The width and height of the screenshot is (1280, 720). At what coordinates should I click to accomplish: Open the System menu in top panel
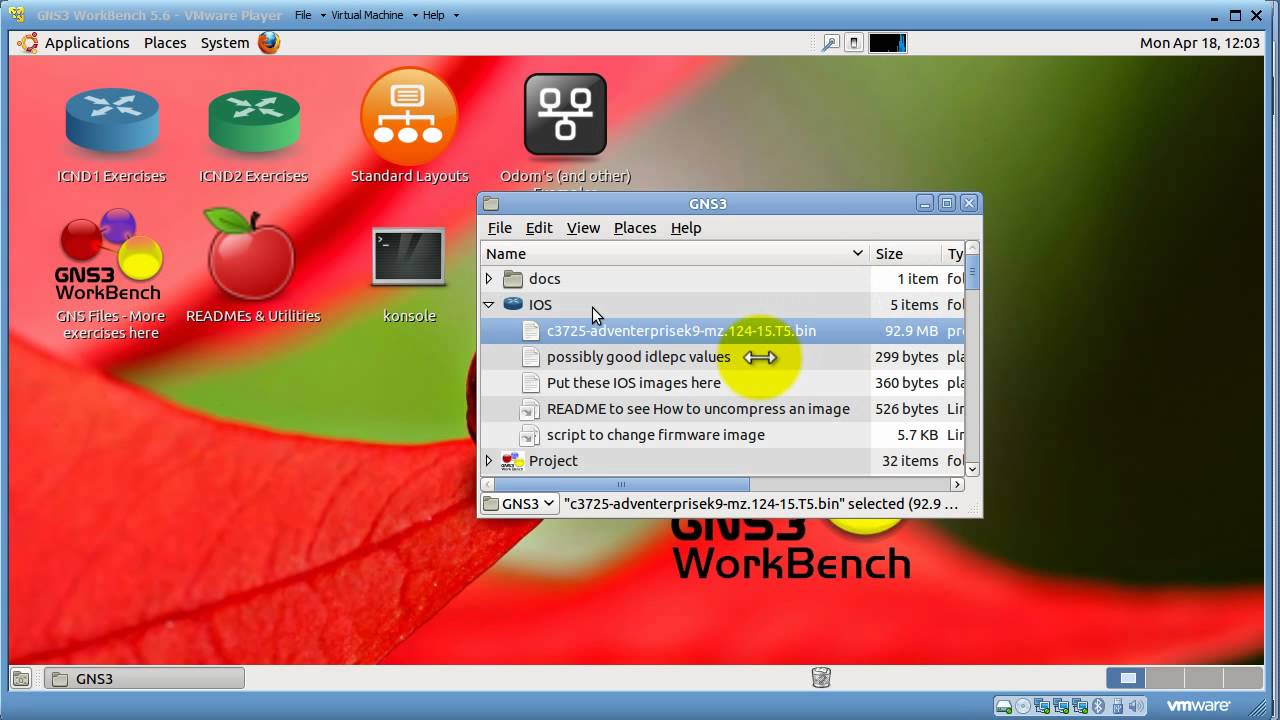click(225, 43)
